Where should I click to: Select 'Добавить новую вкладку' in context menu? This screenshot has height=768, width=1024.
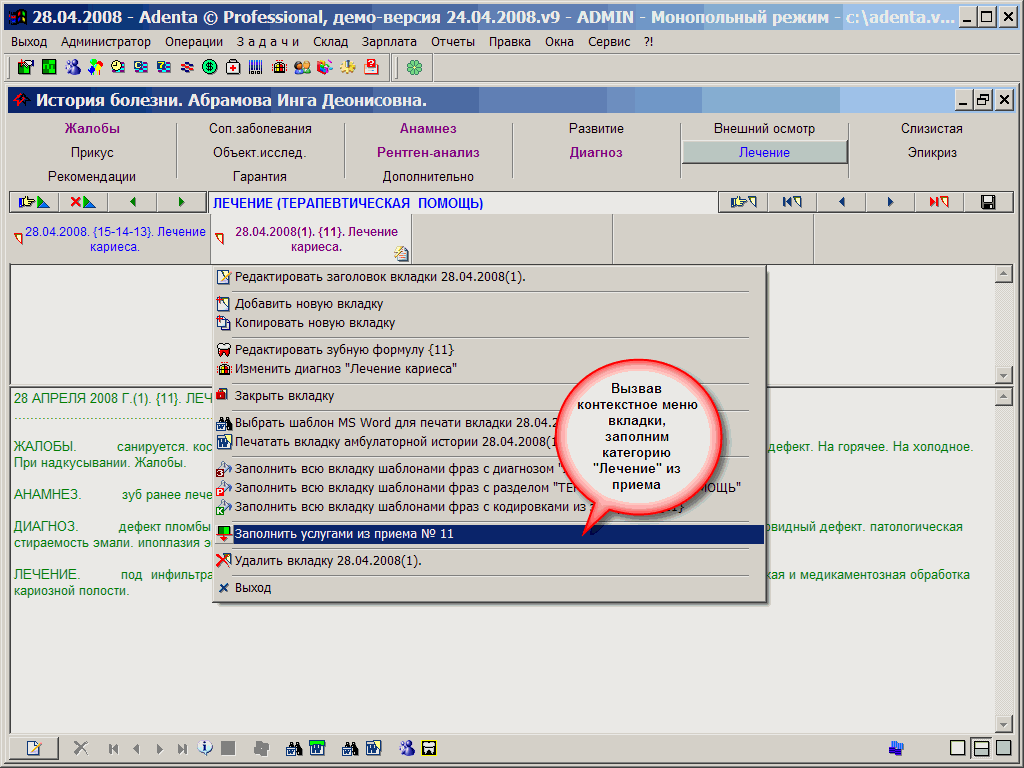(308, 303)
